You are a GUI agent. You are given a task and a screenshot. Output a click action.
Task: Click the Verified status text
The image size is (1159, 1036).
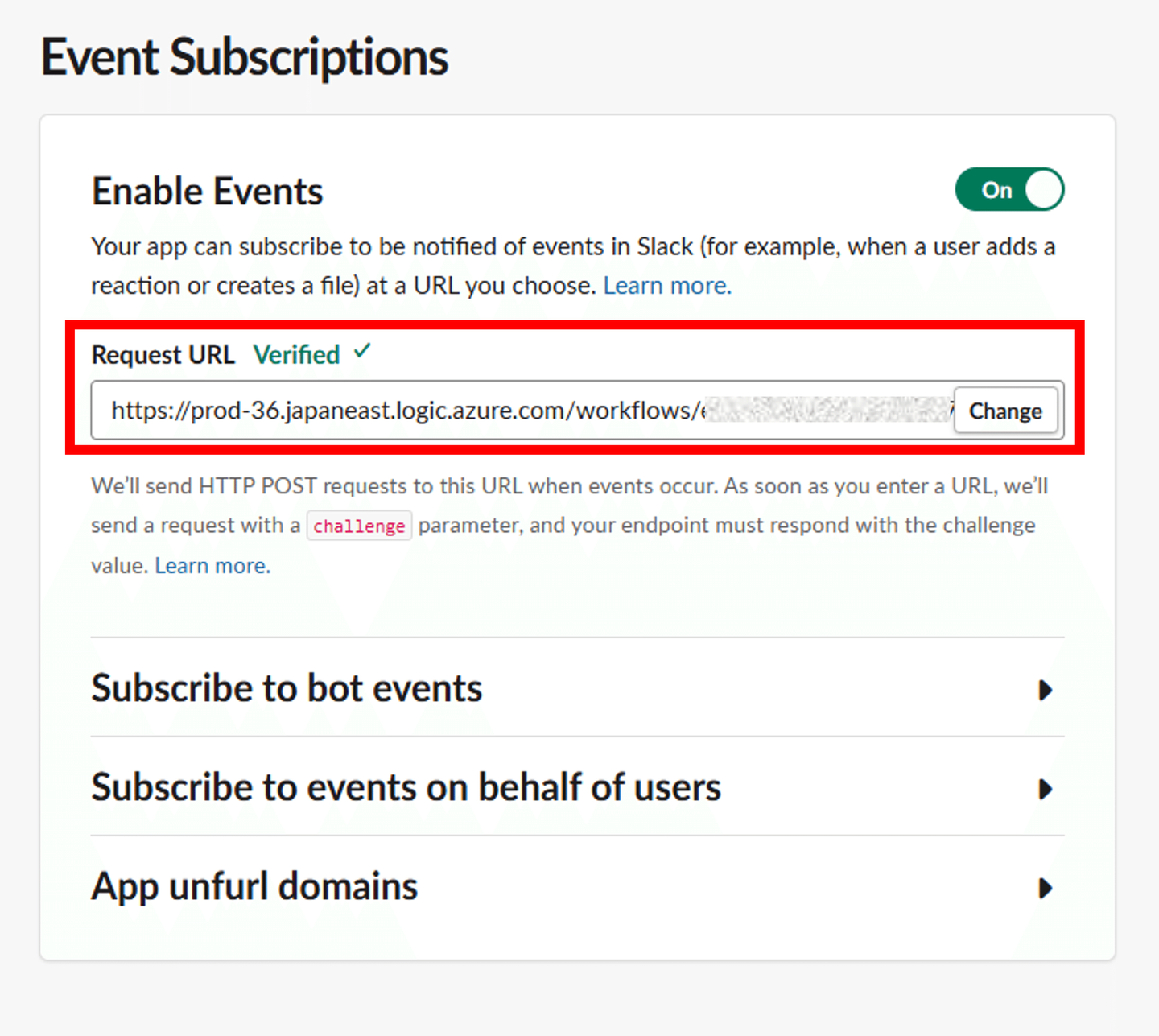[296, 355]
